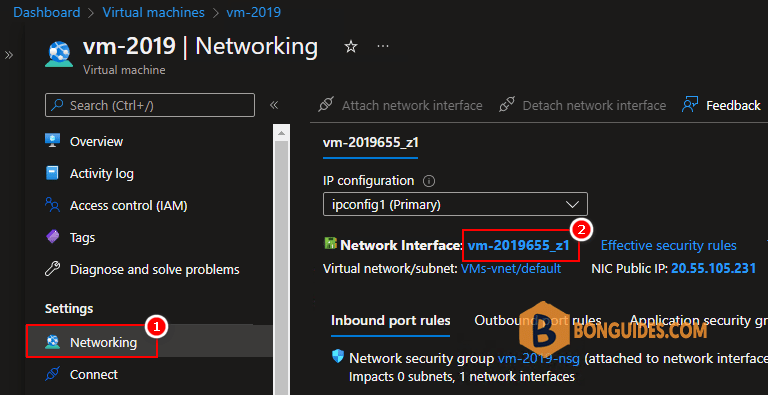This screenshot has width=768, height=395.
Task: Click the vm-2019 virtual machine header icon
Action: tap(58, 54)
